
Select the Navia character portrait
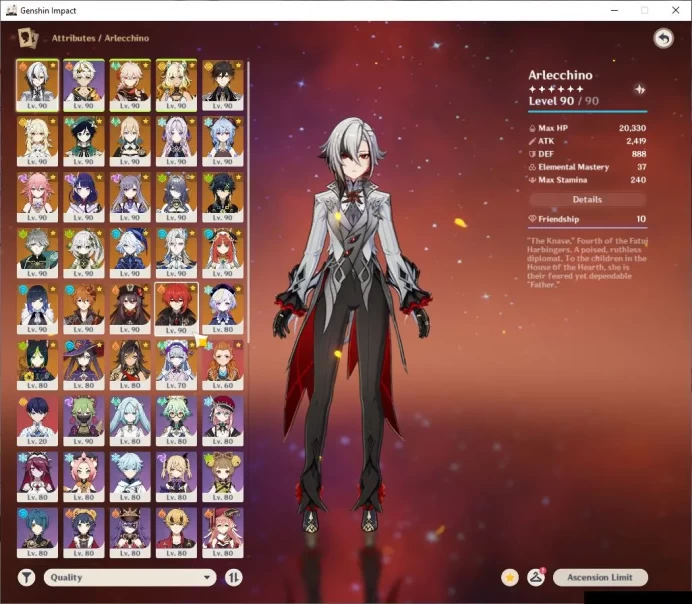coord(177,85)
